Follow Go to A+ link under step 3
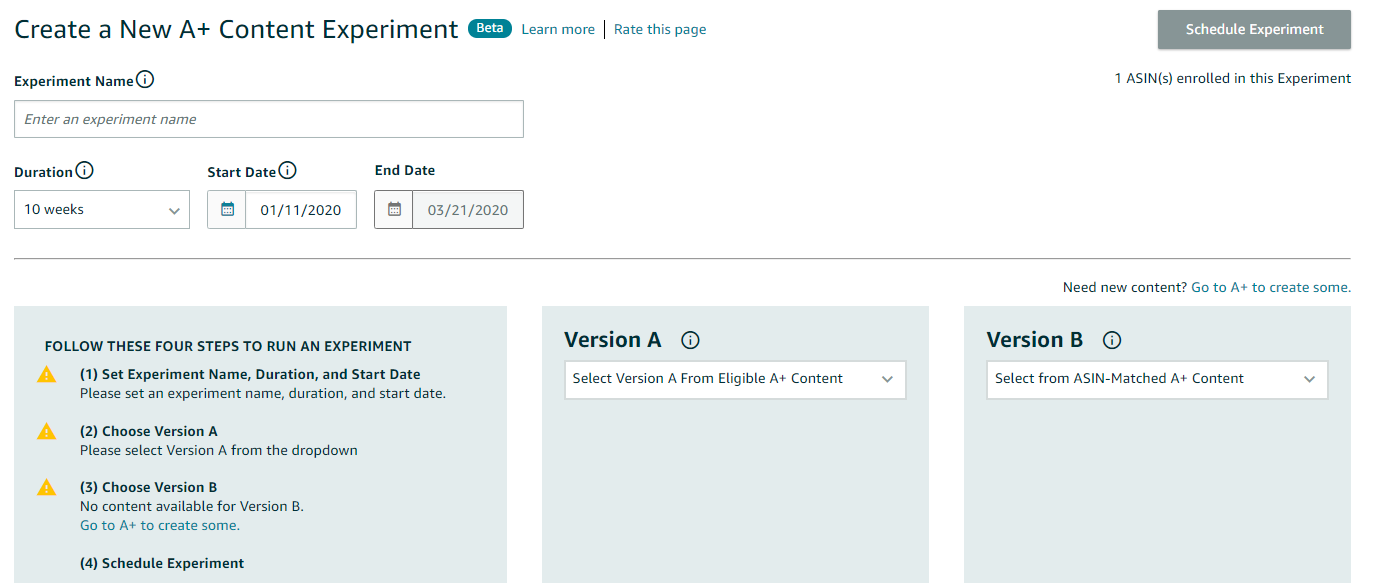The height and width of the screenshot is (583, 1390). (x=160, y=525)
